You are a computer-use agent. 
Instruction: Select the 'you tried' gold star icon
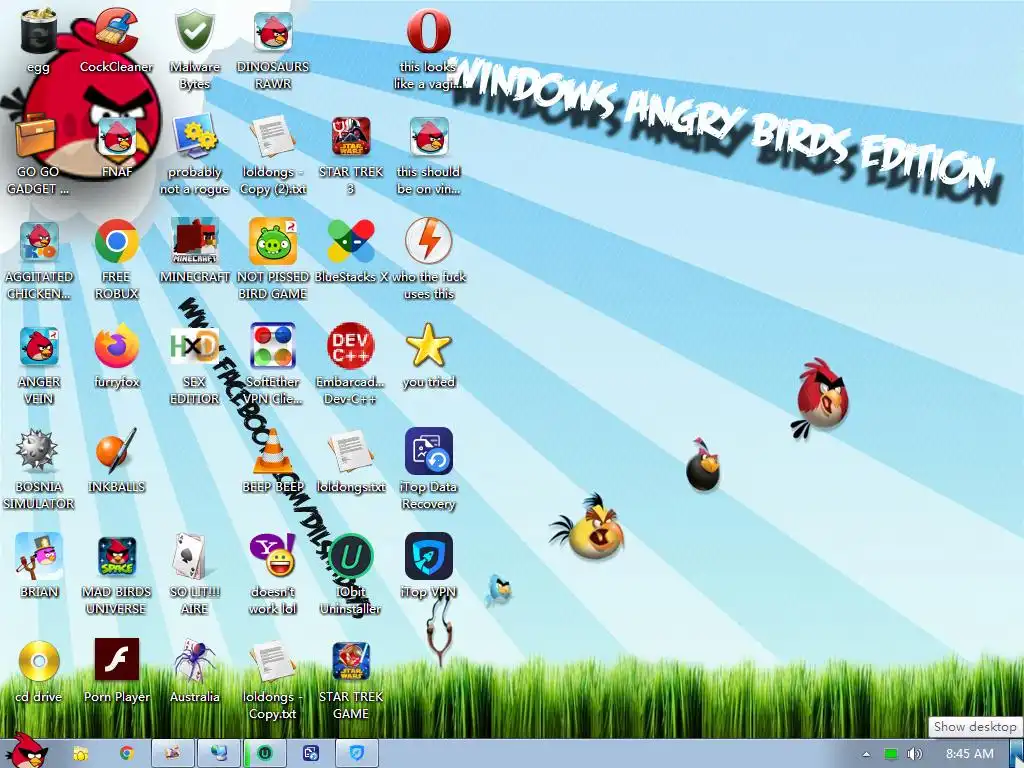pyautogui.click(x=428, y=345)
